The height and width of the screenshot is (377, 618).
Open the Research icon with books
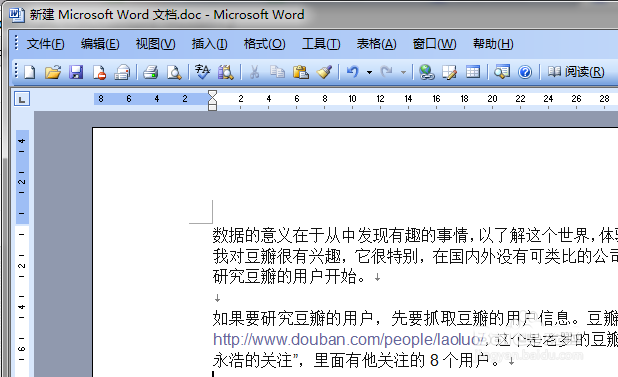pyautogui.click(x=226, y=72)
